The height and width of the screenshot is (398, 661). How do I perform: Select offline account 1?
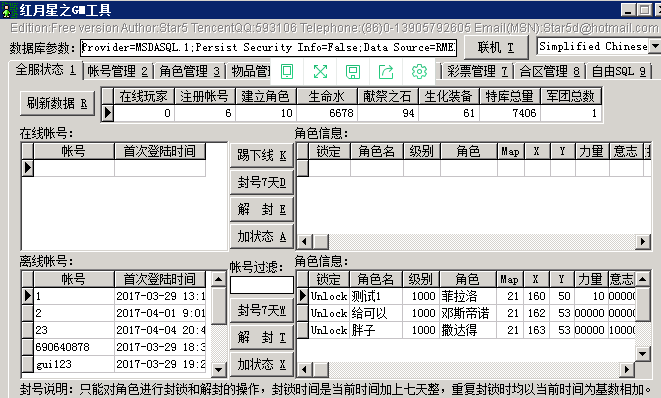click(x=74, y=296)
